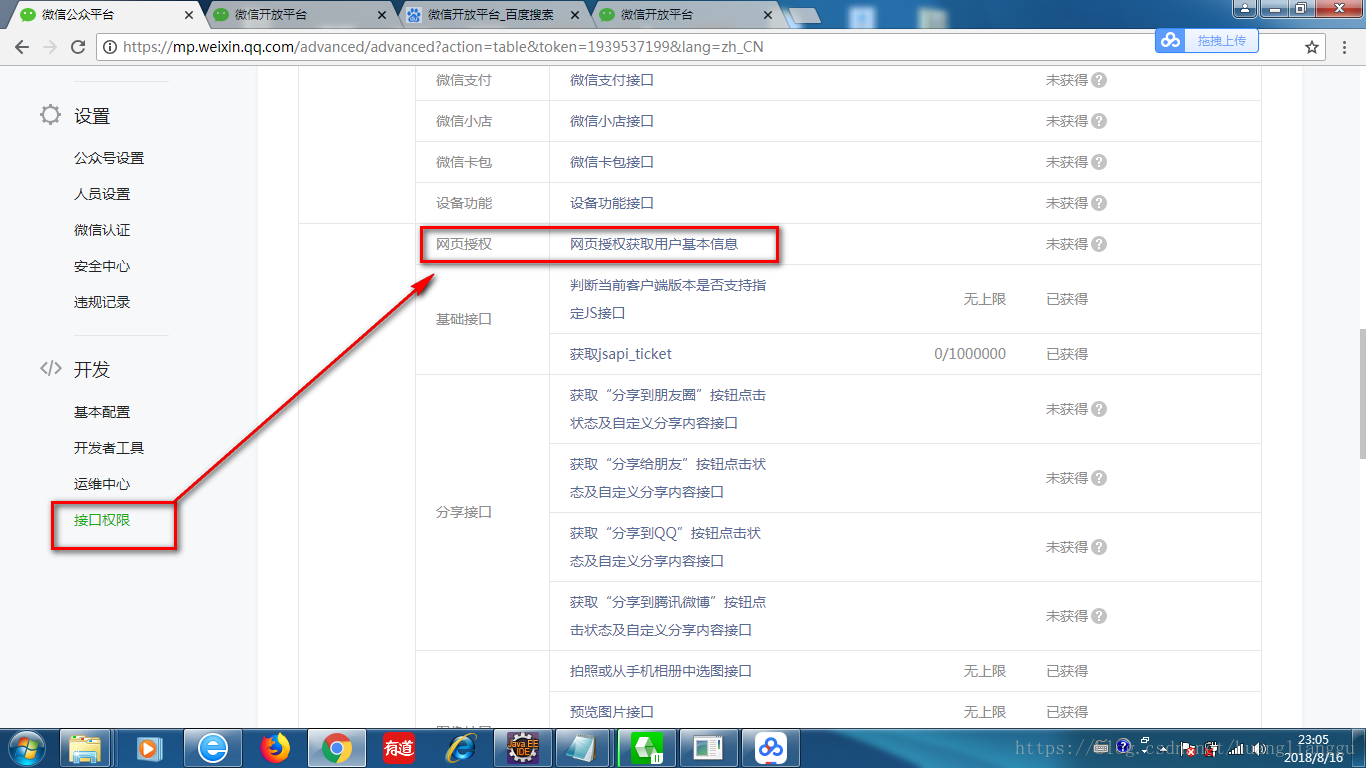This screenshot has height=768, width=1366.
Task: Open 人员设置 in the sidebar
Action: point(102,194)
